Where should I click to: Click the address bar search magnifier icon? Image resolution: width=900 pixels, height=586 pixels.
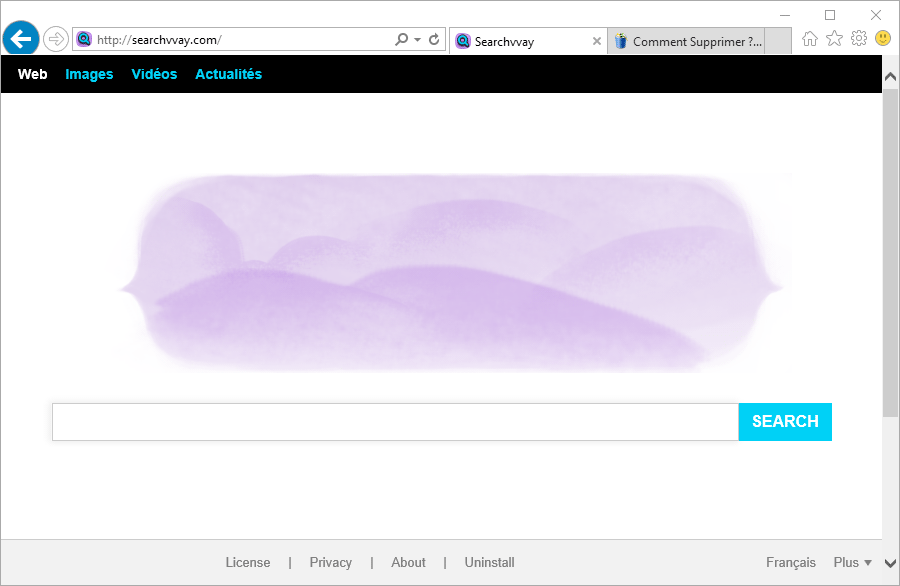point(401,39)
